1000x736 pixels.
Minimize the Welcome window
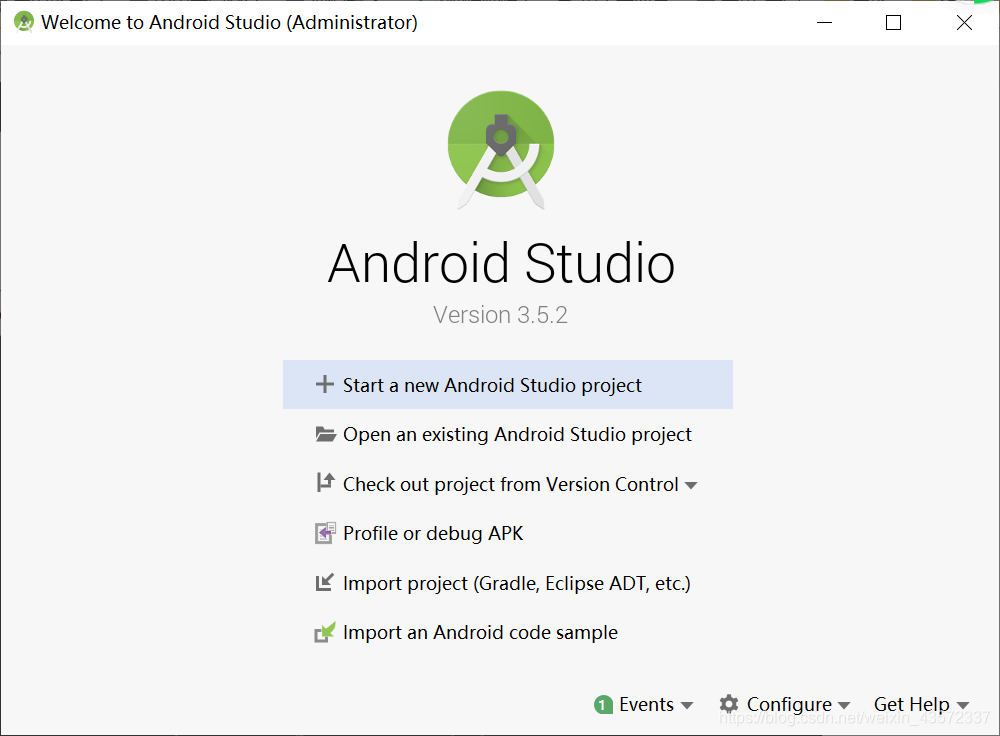[825, 22]
